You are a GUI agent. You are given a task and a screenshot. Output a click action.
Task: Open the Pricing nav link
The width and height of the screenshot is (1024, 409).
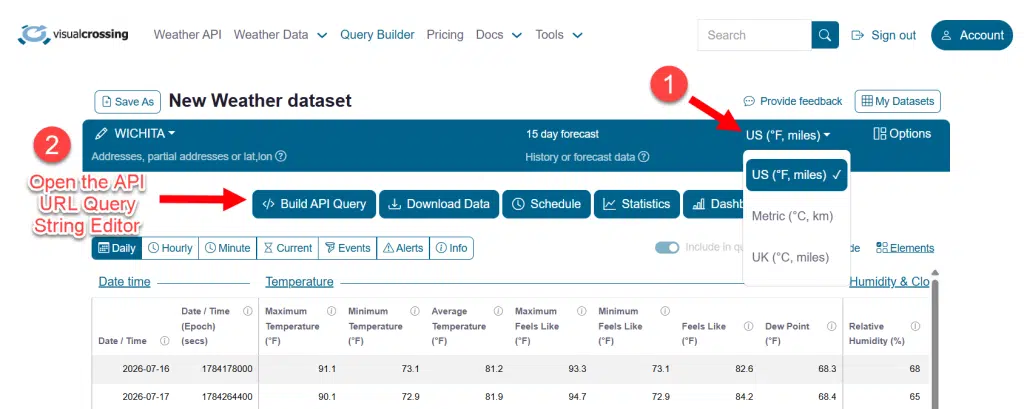(x=445, y=35)
